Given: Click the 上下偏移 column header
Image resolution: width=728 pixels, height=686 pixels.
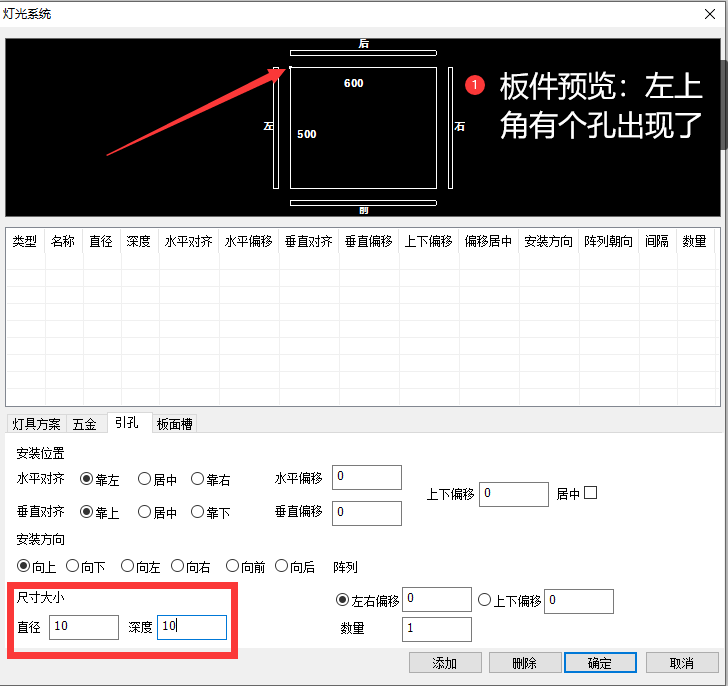Looking at the screenshot, I should pyautogui.click(x=429, y=241).
